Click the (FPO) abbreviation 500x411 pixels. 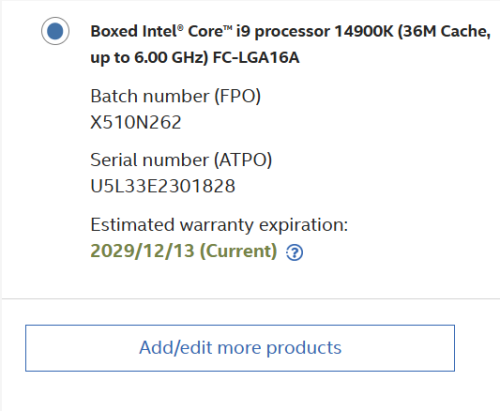tap(237, 96)
